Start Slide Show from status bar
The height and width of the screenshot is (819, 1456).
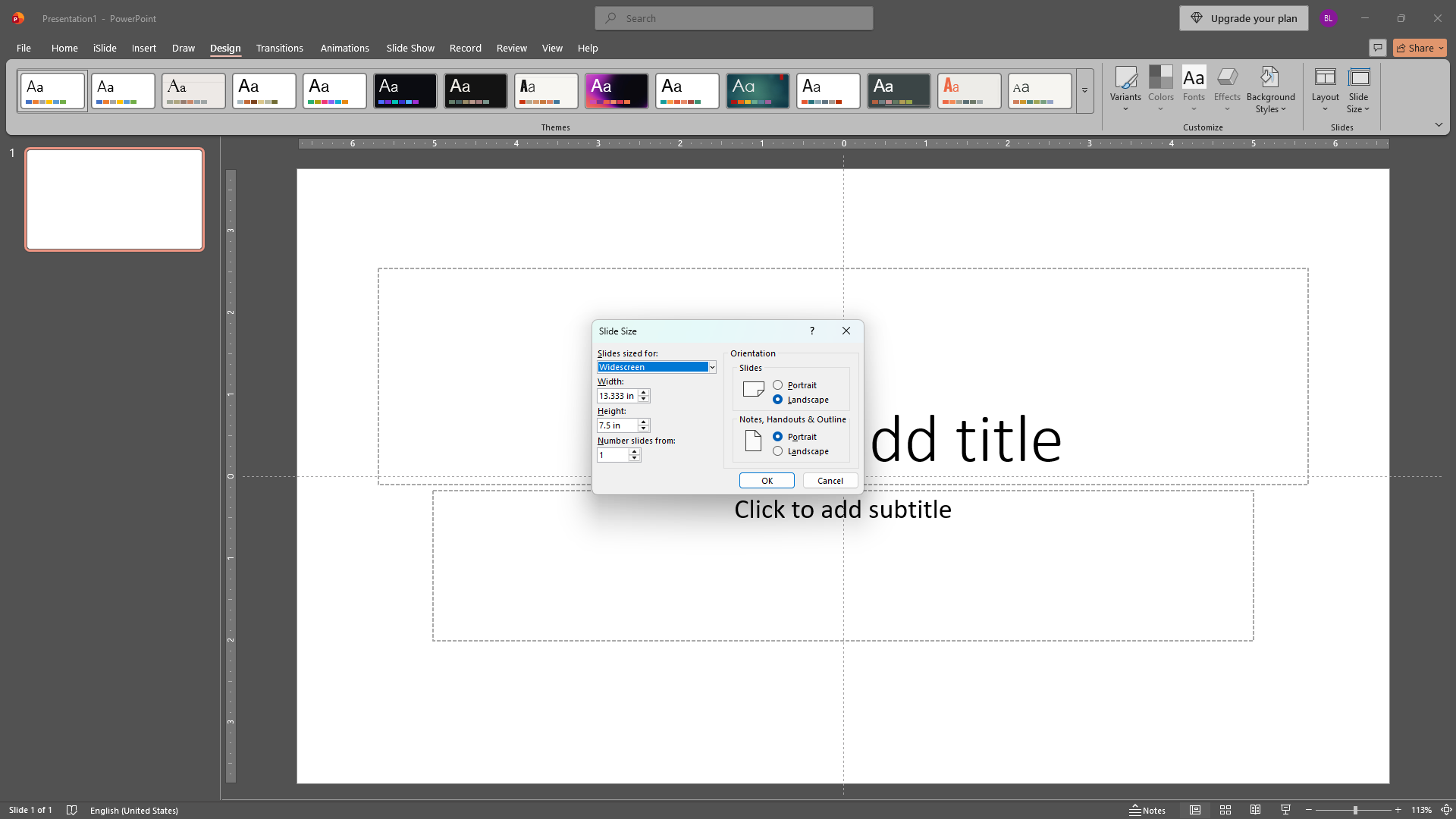pyautogui.click(x=1285, y=810)
